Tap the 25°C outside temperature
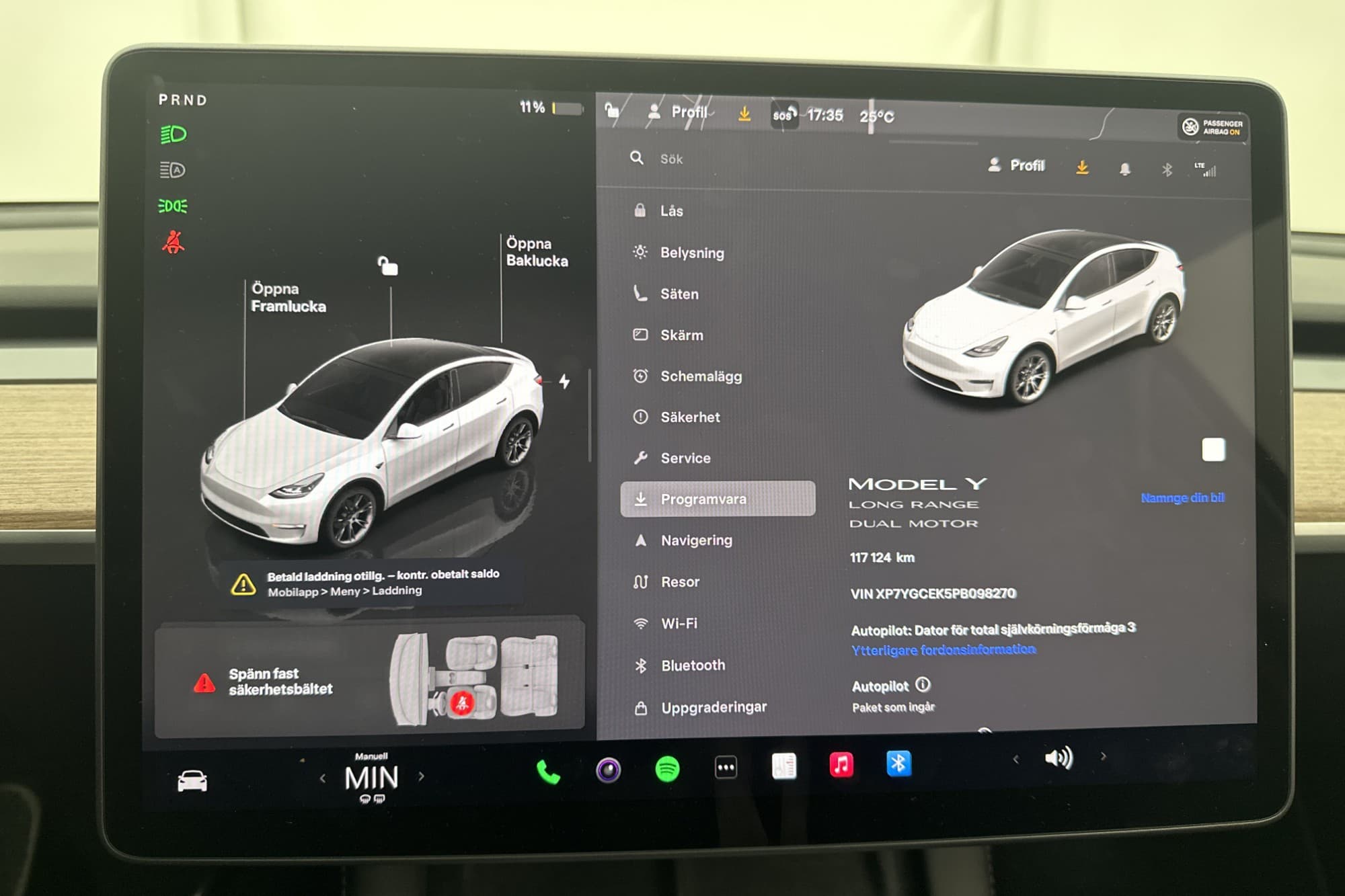1345x896 pixels. point(877,116)
